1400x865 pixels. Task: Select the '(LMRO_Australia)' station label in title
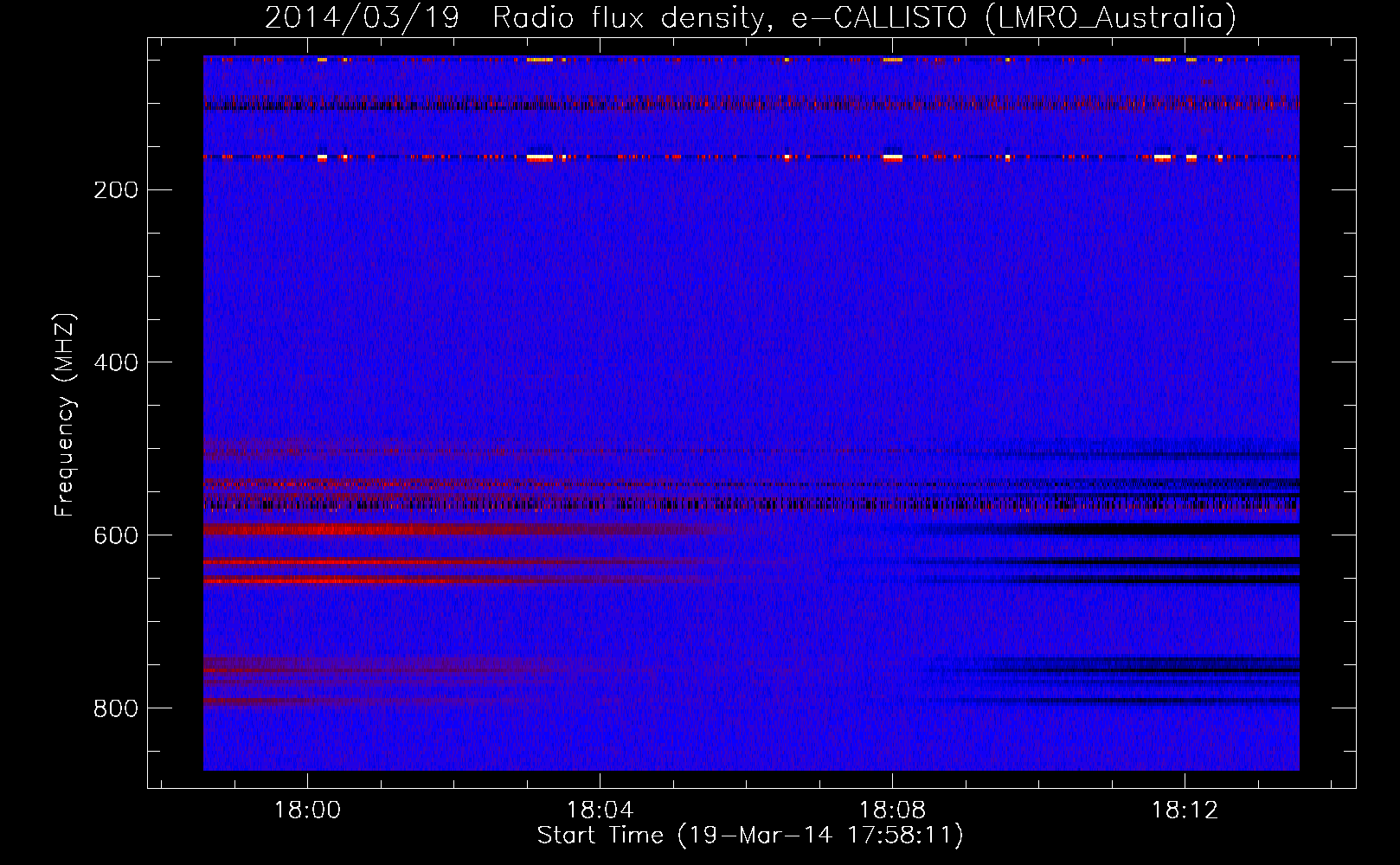click(1110, 17)
